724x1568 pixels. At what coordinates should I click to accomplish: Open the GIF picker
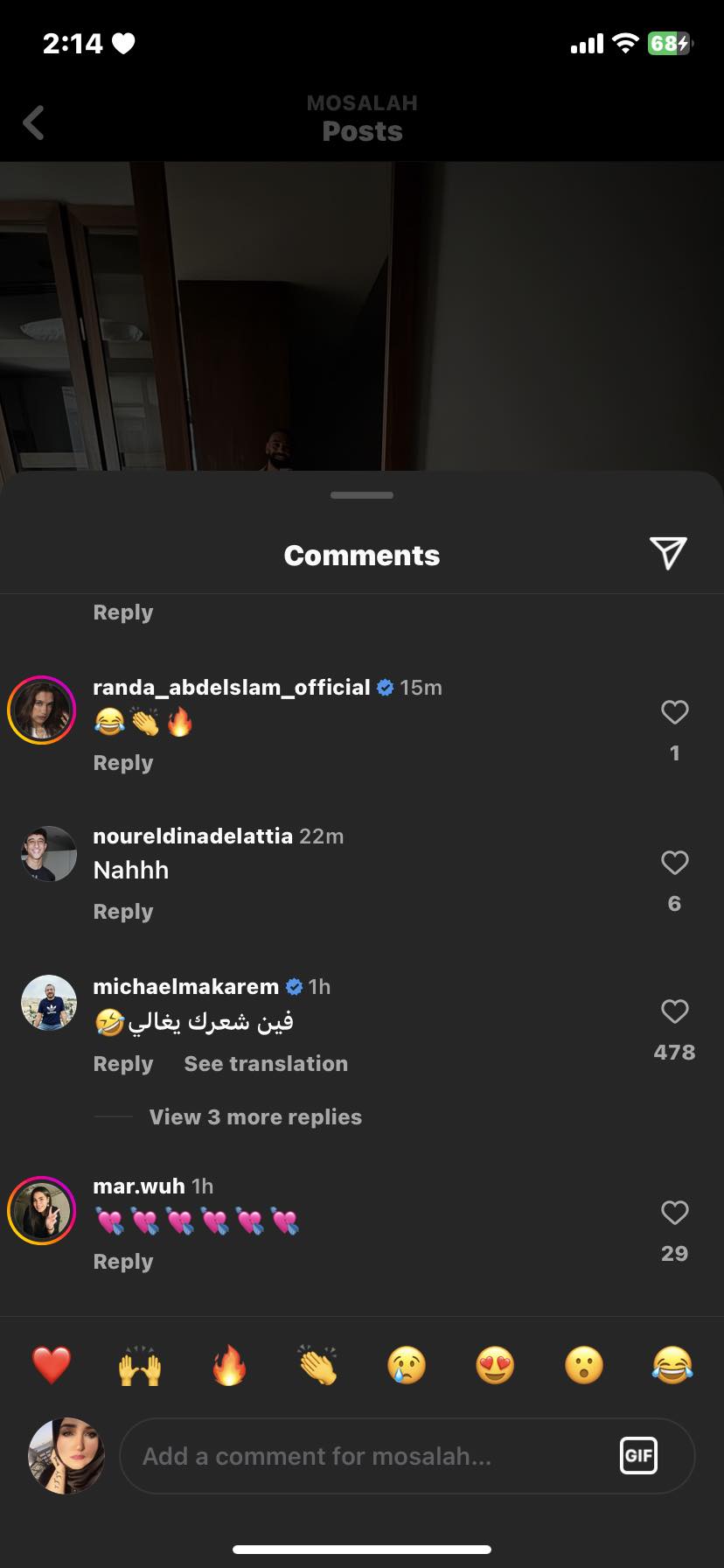pyautogui.click(x=638, y=1456)
